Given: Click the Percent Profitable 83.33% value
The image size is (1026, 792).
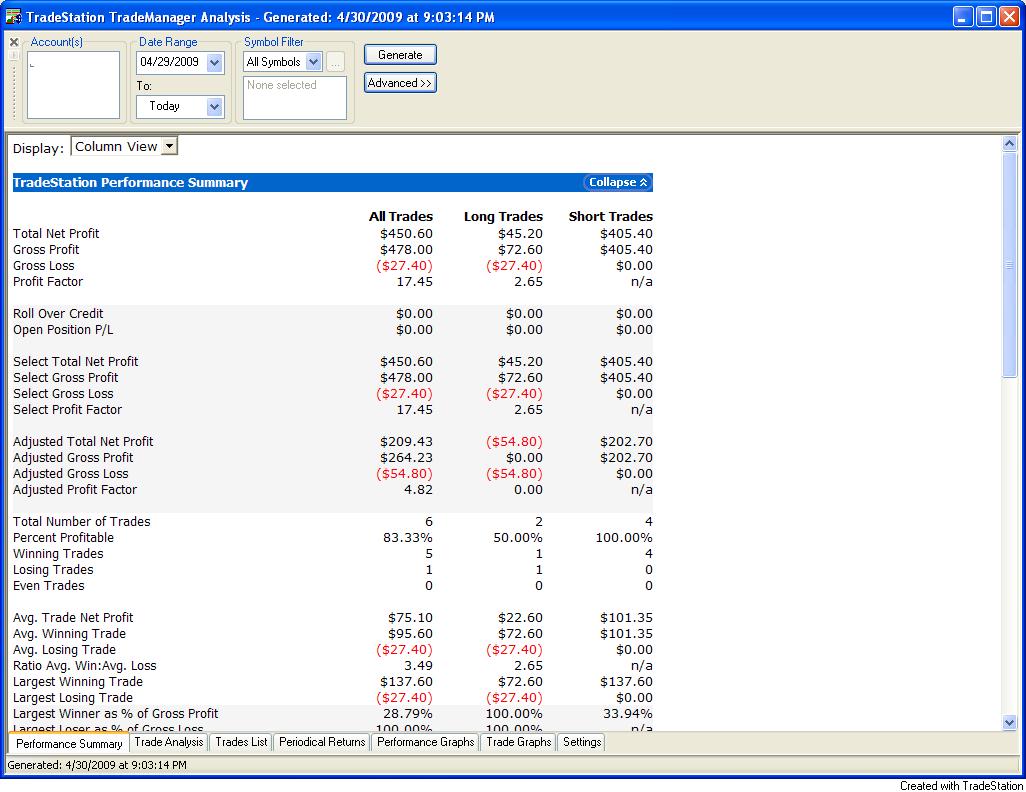Looking at the screenshot, I should (x=408, y=538).
